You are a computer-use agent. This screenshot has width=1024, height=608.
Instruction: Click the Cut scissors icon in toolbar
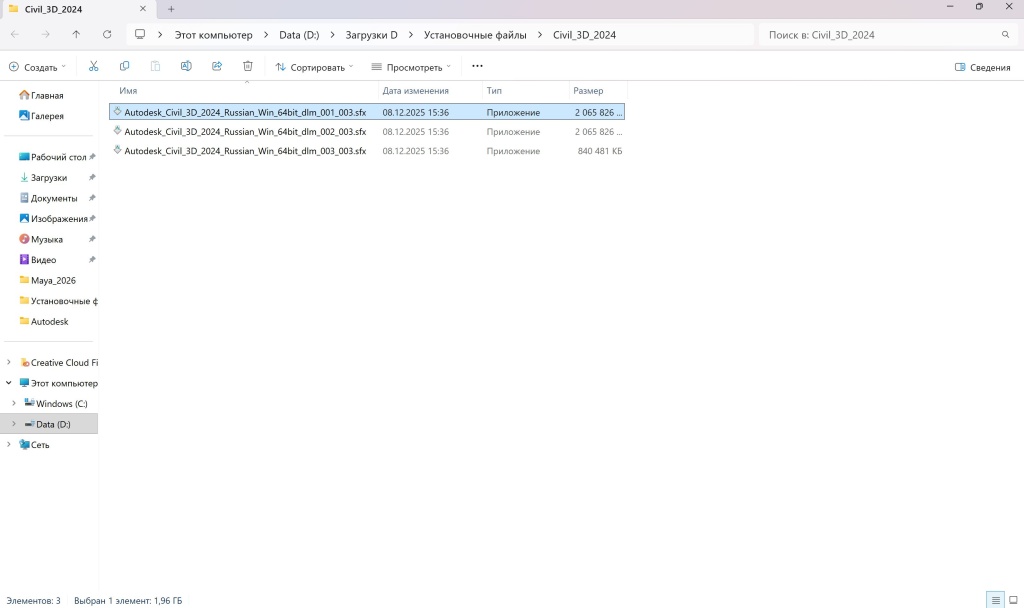(93, 67)
